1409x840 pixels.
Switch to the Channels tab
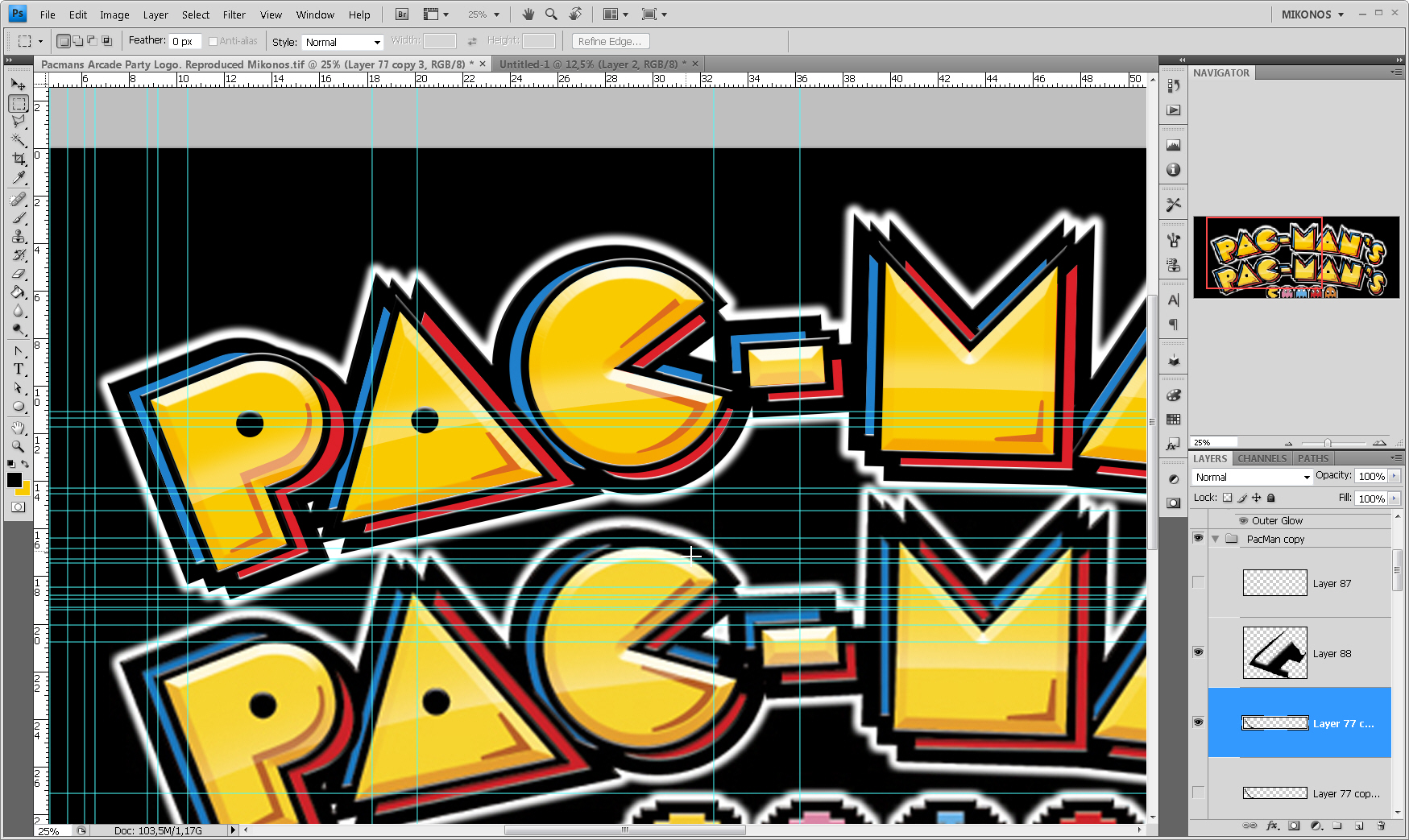[x=1261, y=457]
